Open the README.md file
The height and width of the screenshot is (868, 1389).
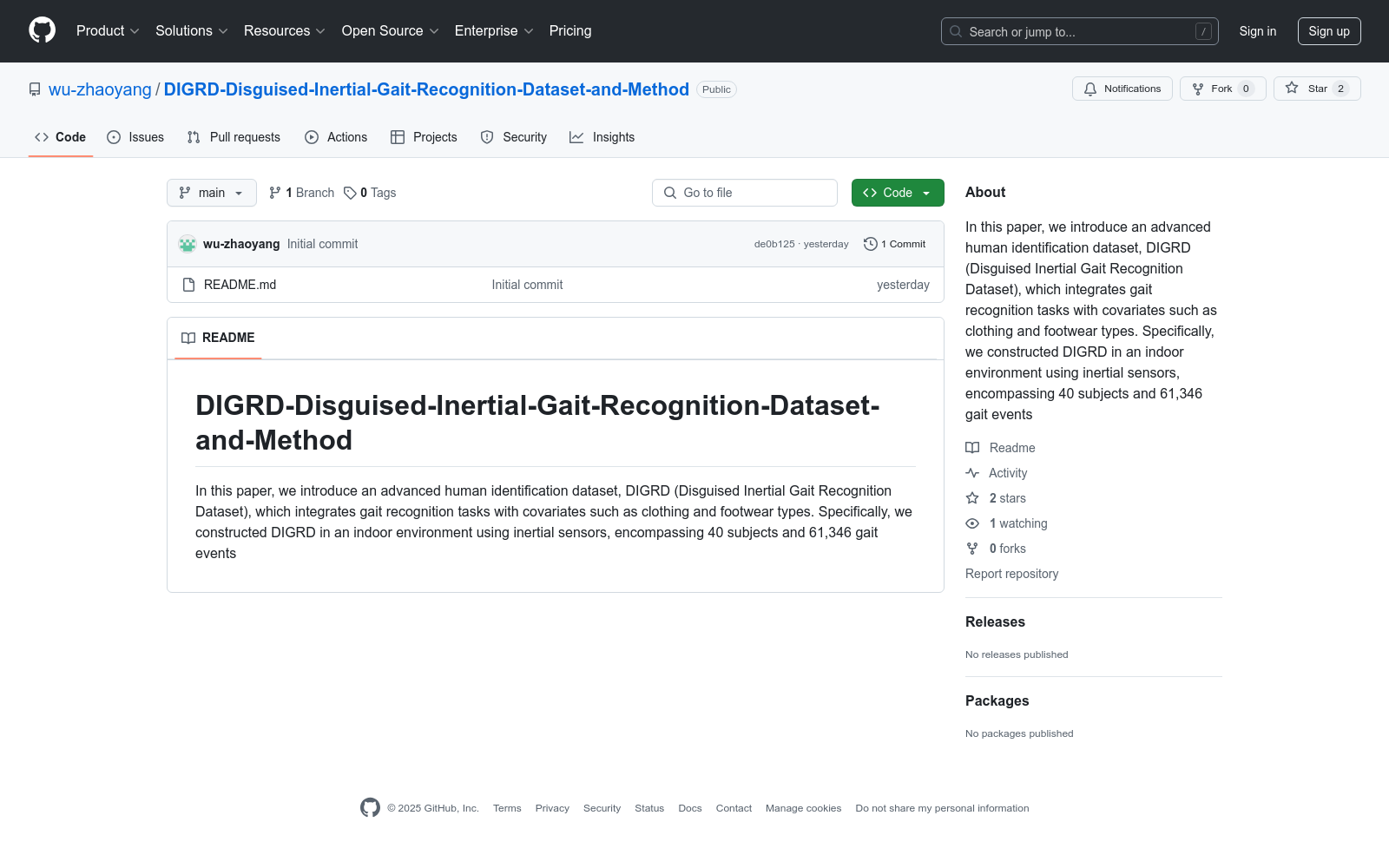pos(240,285)
